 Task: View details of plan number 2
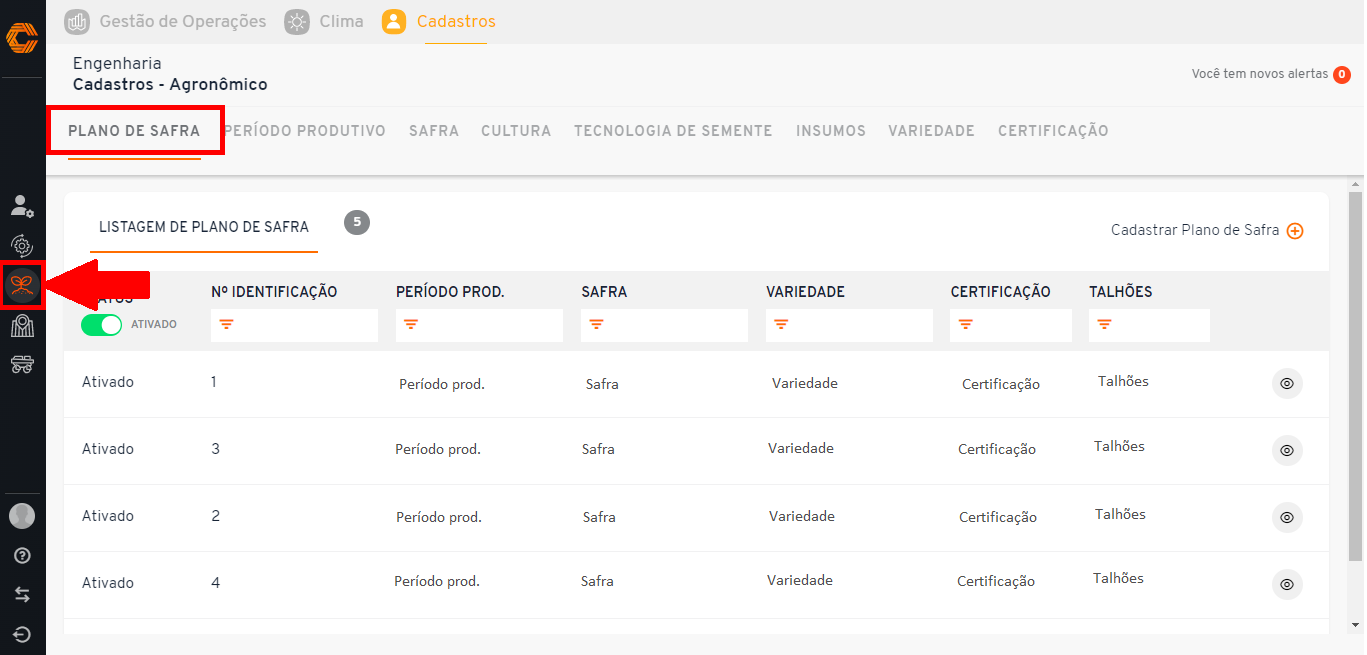[1287, 517]
